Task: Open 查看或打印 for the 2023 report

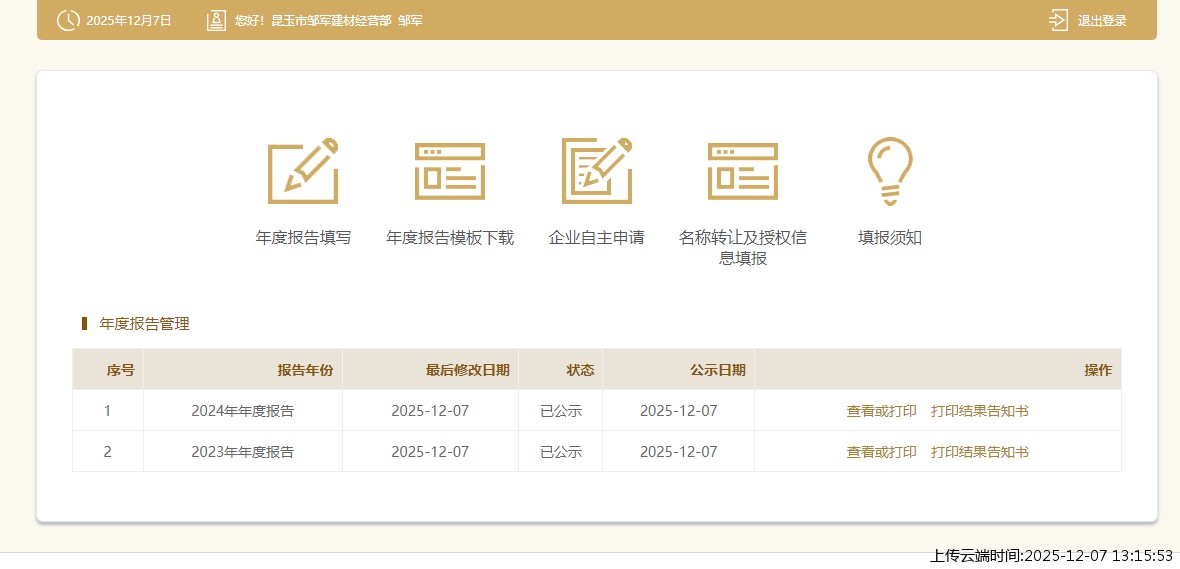Action: coord(881,452)
